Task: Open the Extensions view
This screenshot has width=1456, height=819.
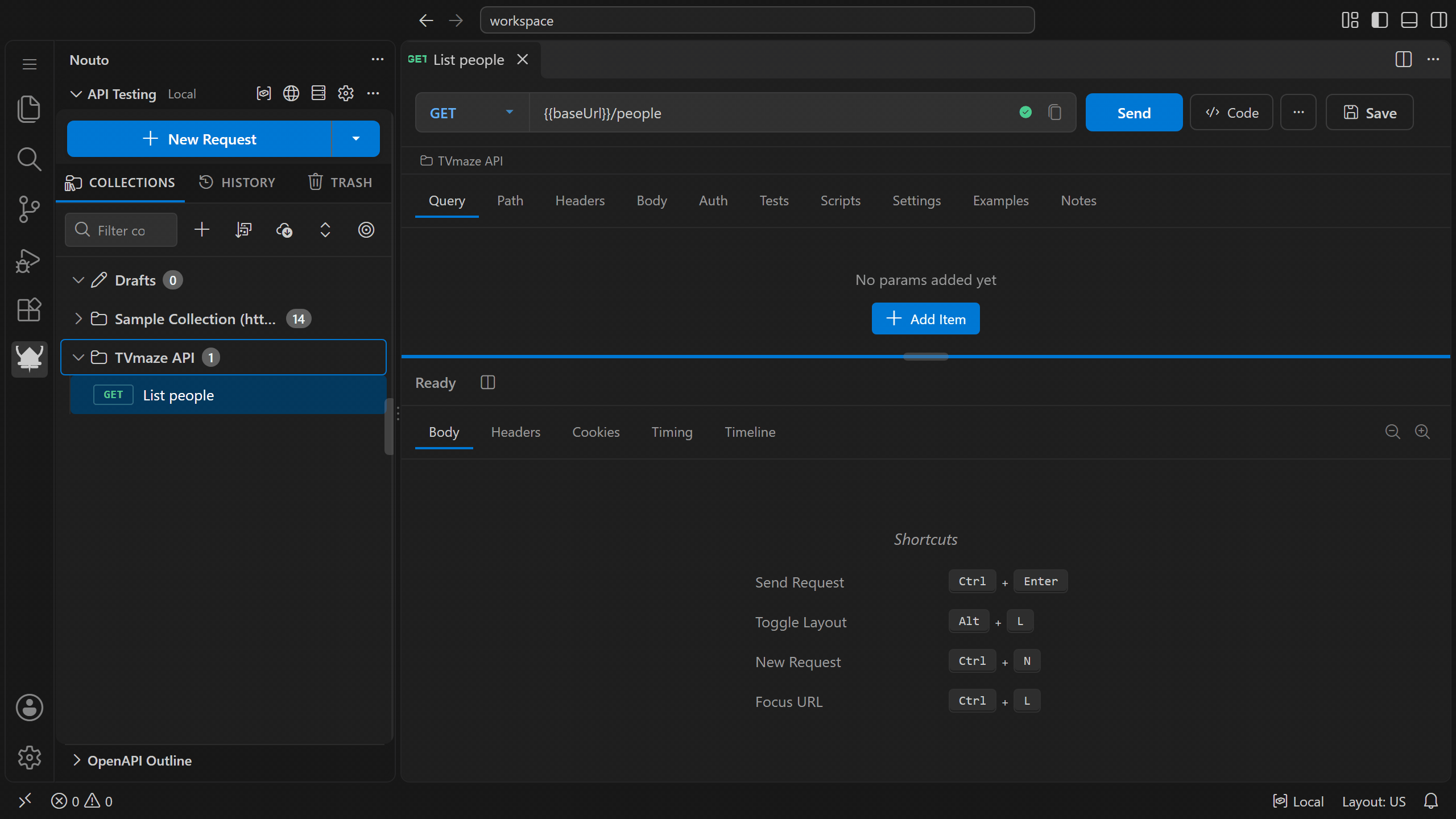Action: click(x=29, y=310)
